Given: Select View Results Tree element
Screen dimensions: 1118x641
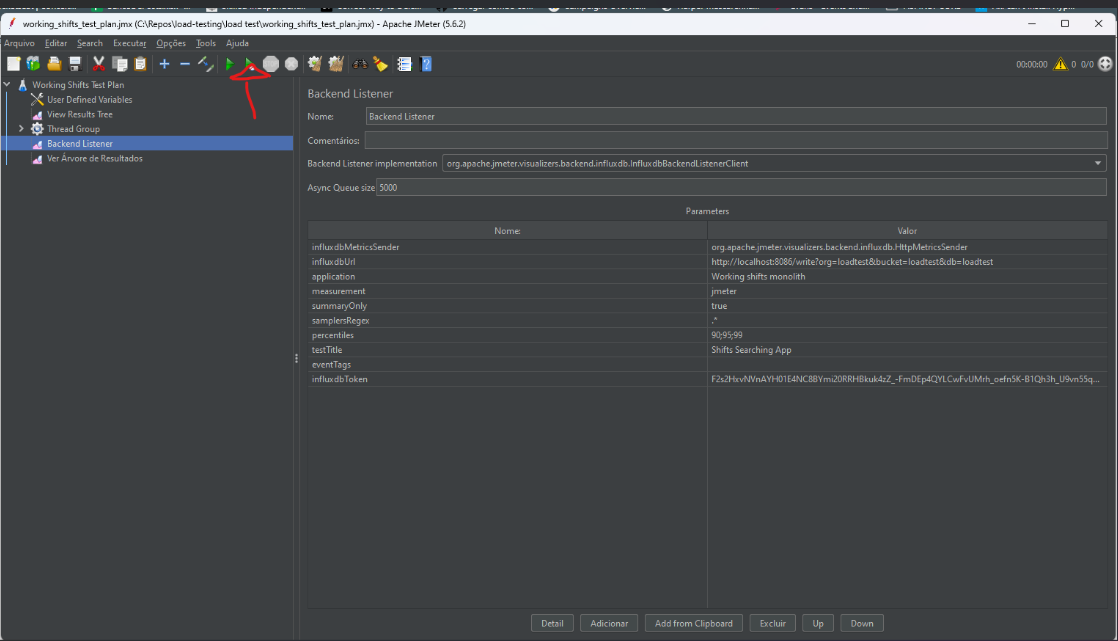Looking at the screenshot, I should [80, 114].
